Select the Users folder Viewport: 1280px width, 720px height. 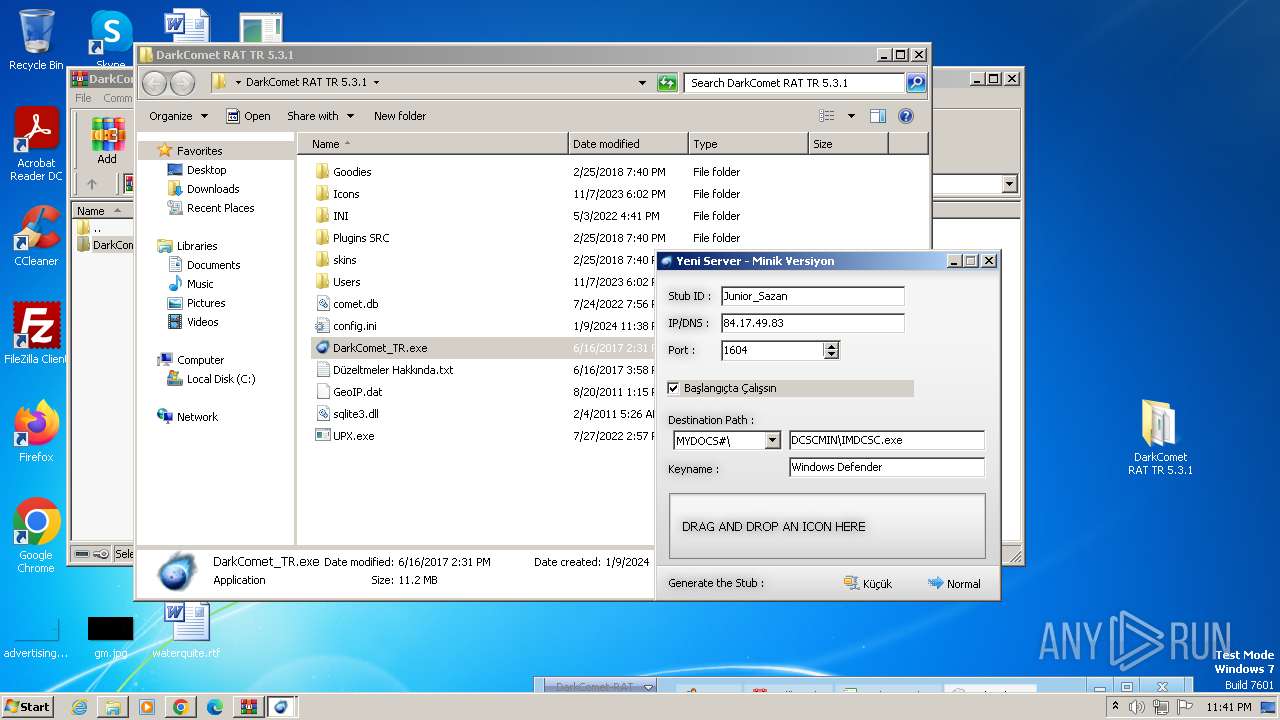(x=346, y=282)
